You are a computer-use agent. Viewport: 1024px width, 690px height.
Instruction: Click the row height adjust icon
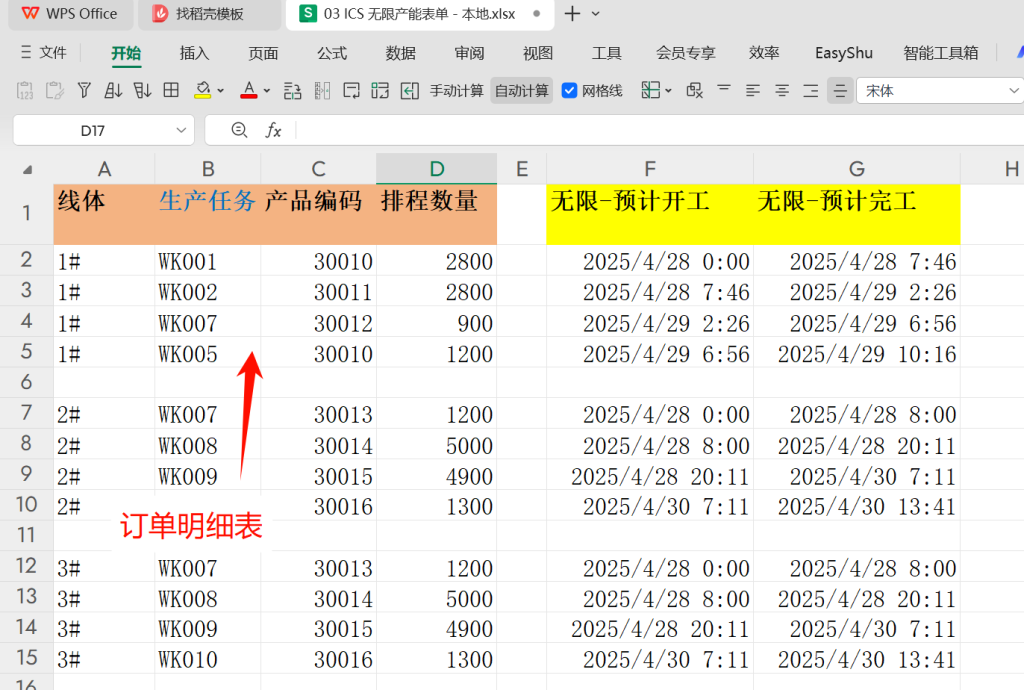pos(293,91)
